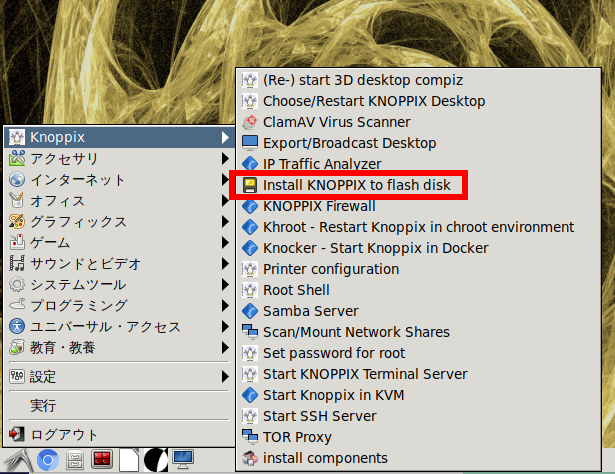Click the Chromium browser icon in taskbar
The height and width of the screenshot is (474, 615).
point(46,460)
